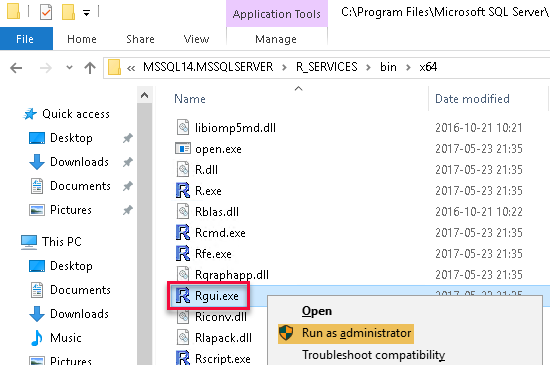This screenshot has height=365, width=550.
Task: Click date 2016-10-21 10:22 for Rblas.dll
Action: [x=479, y=212]
